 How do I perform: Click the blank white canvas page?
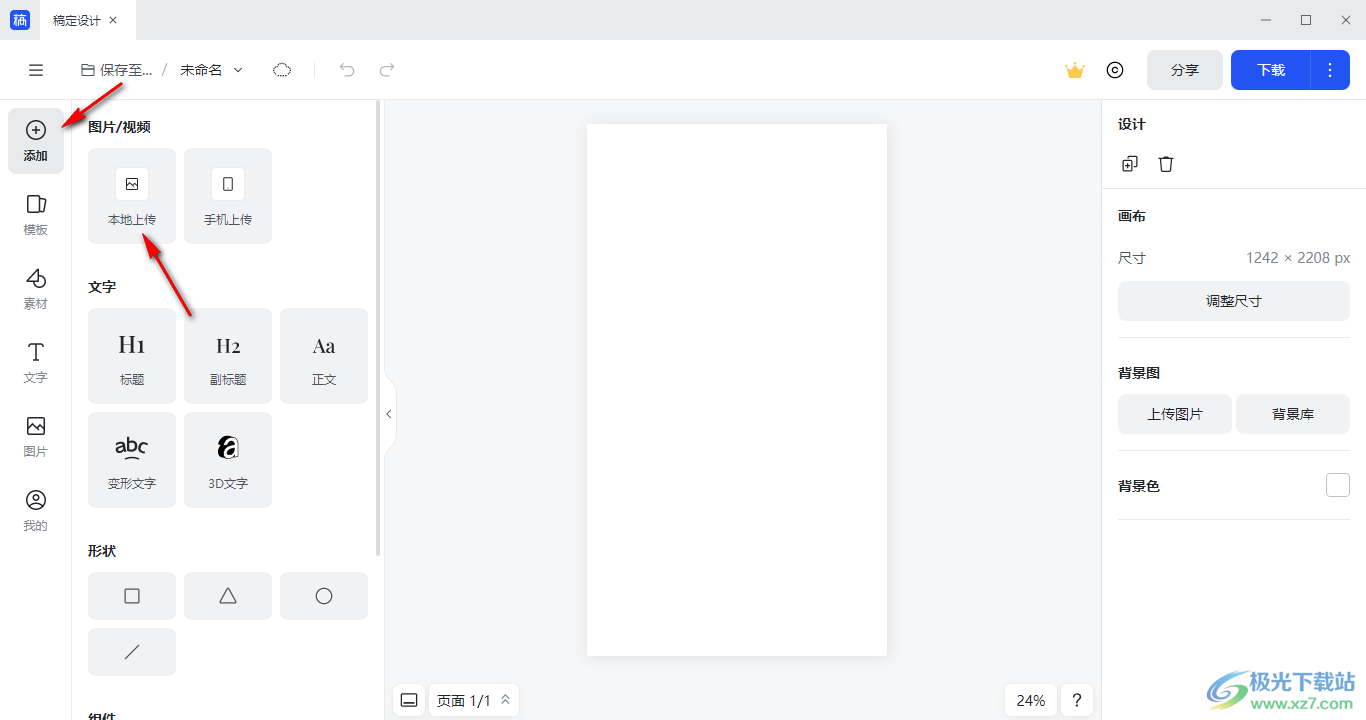[737, 390]
